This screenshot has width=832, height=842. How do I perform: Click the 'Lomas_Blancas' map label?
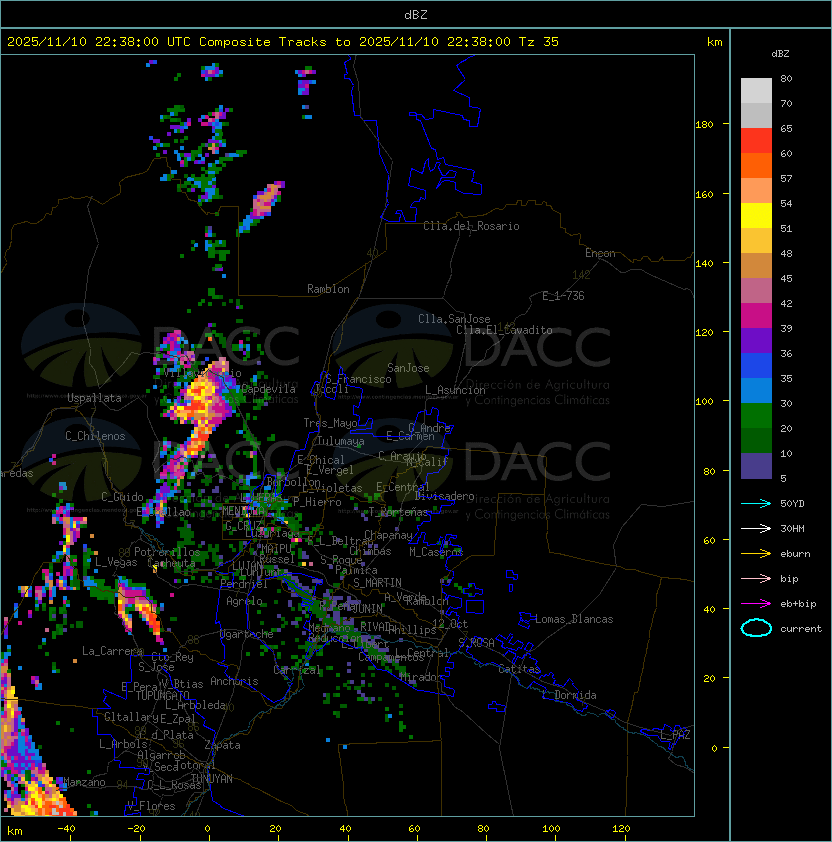(574, 619)
